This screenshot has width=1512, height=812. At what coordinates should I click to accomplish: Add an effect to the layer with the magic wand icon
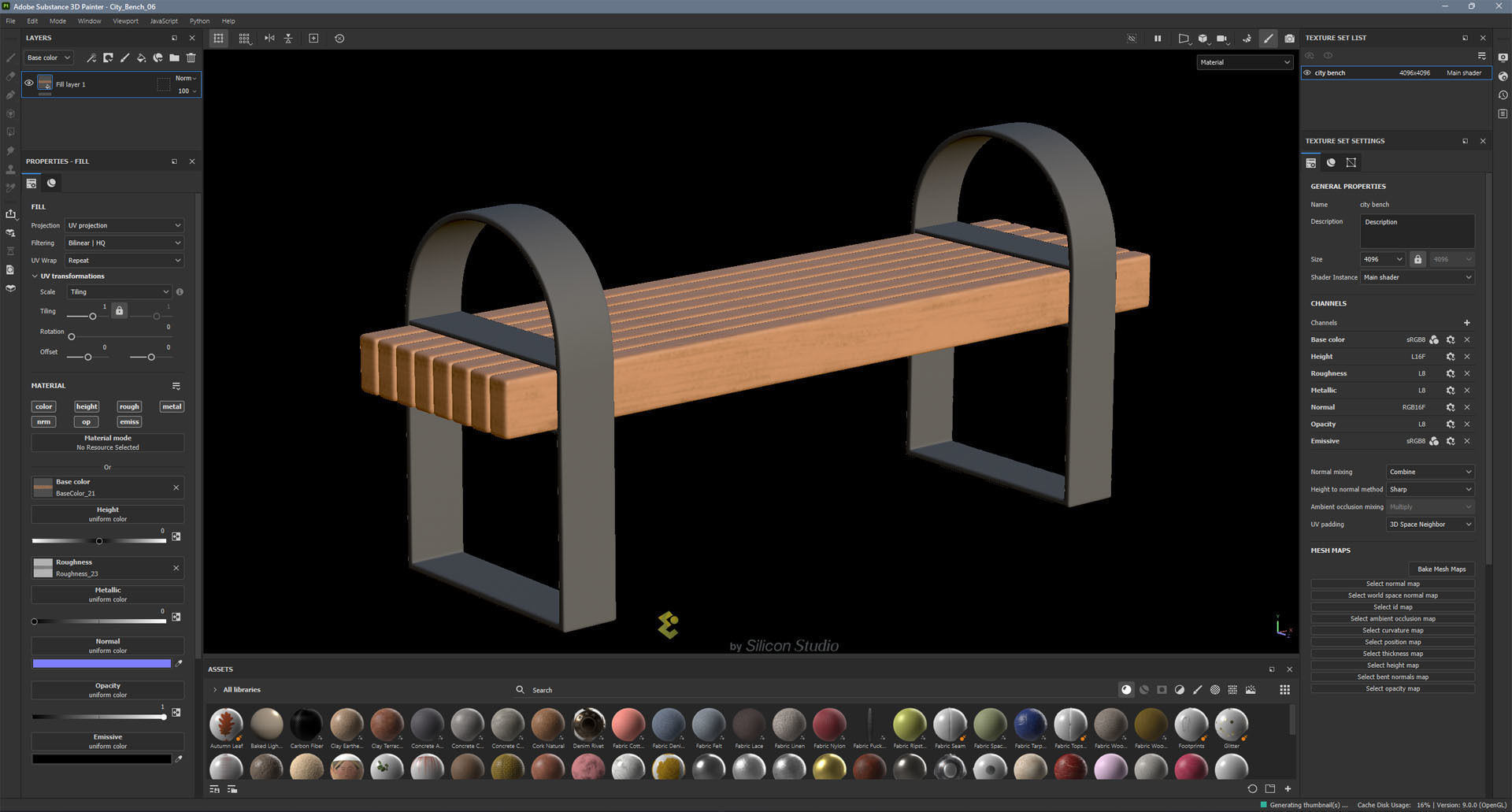click(91, 57)
